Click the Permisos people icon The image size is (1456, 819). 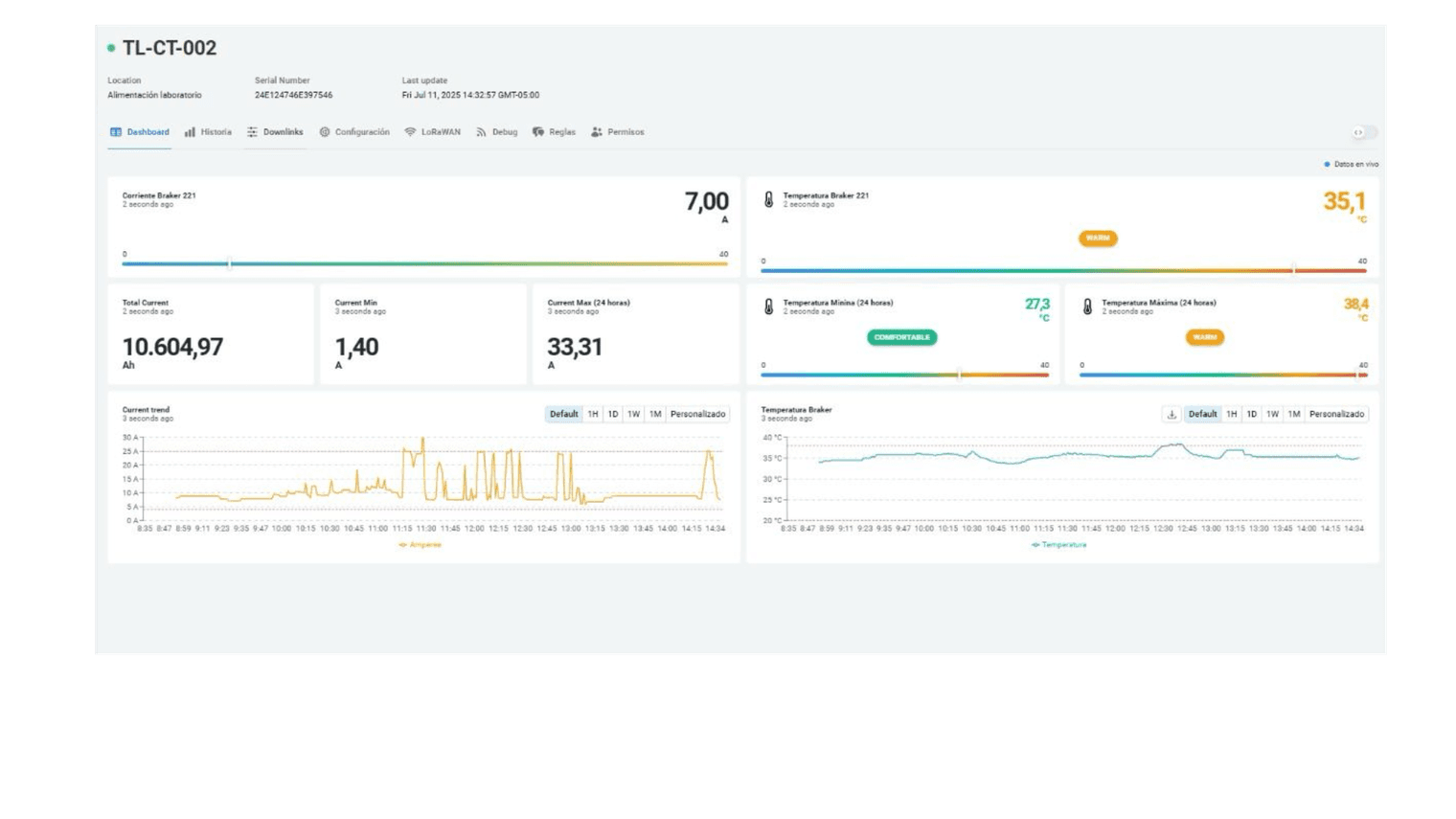[597, 132]
